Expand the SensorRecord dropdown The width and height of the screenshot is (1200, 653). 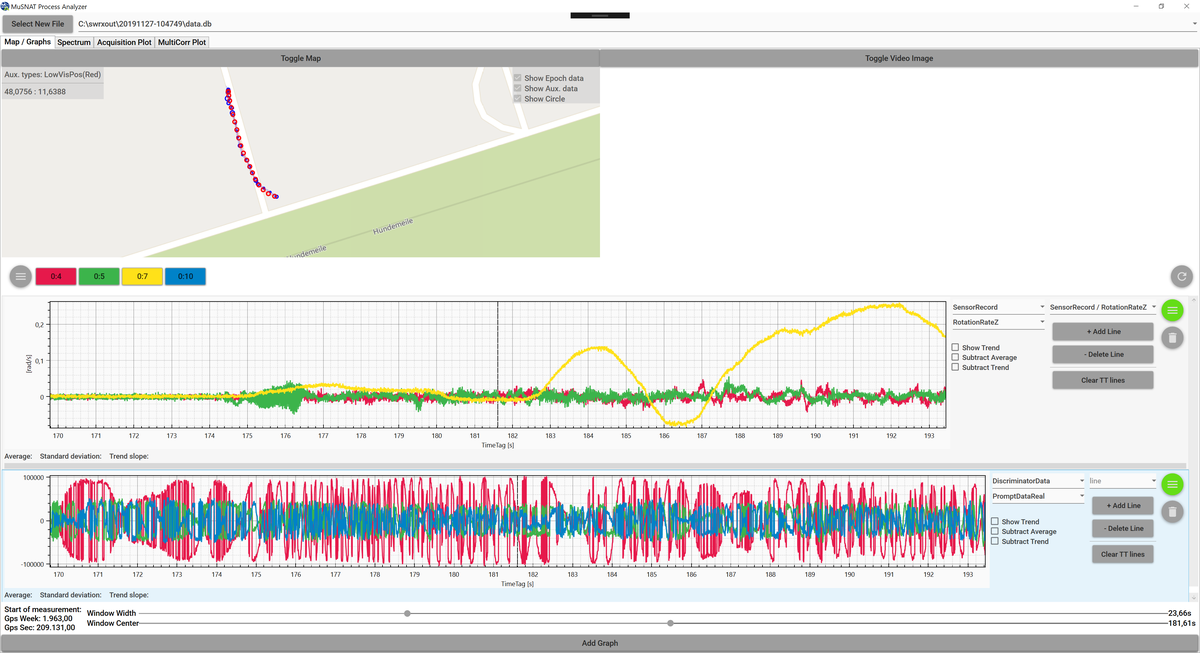tap(998, 307)
